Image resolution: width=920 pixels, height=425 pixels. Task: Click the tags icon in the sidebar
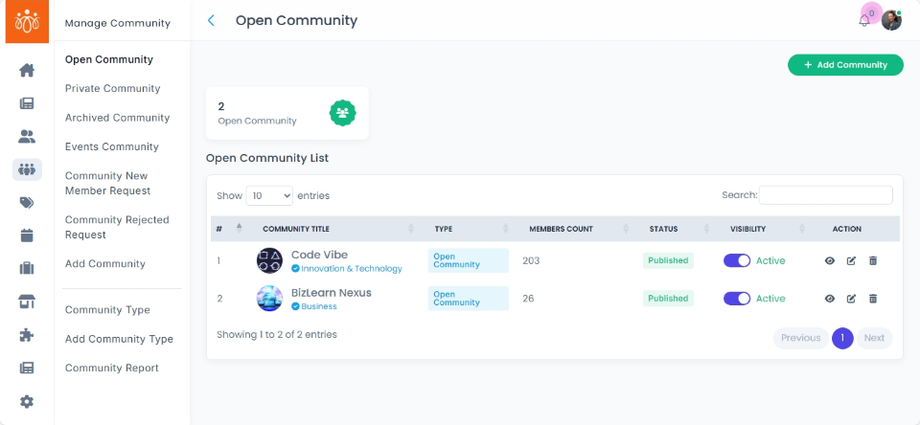[x=27, y=203]
